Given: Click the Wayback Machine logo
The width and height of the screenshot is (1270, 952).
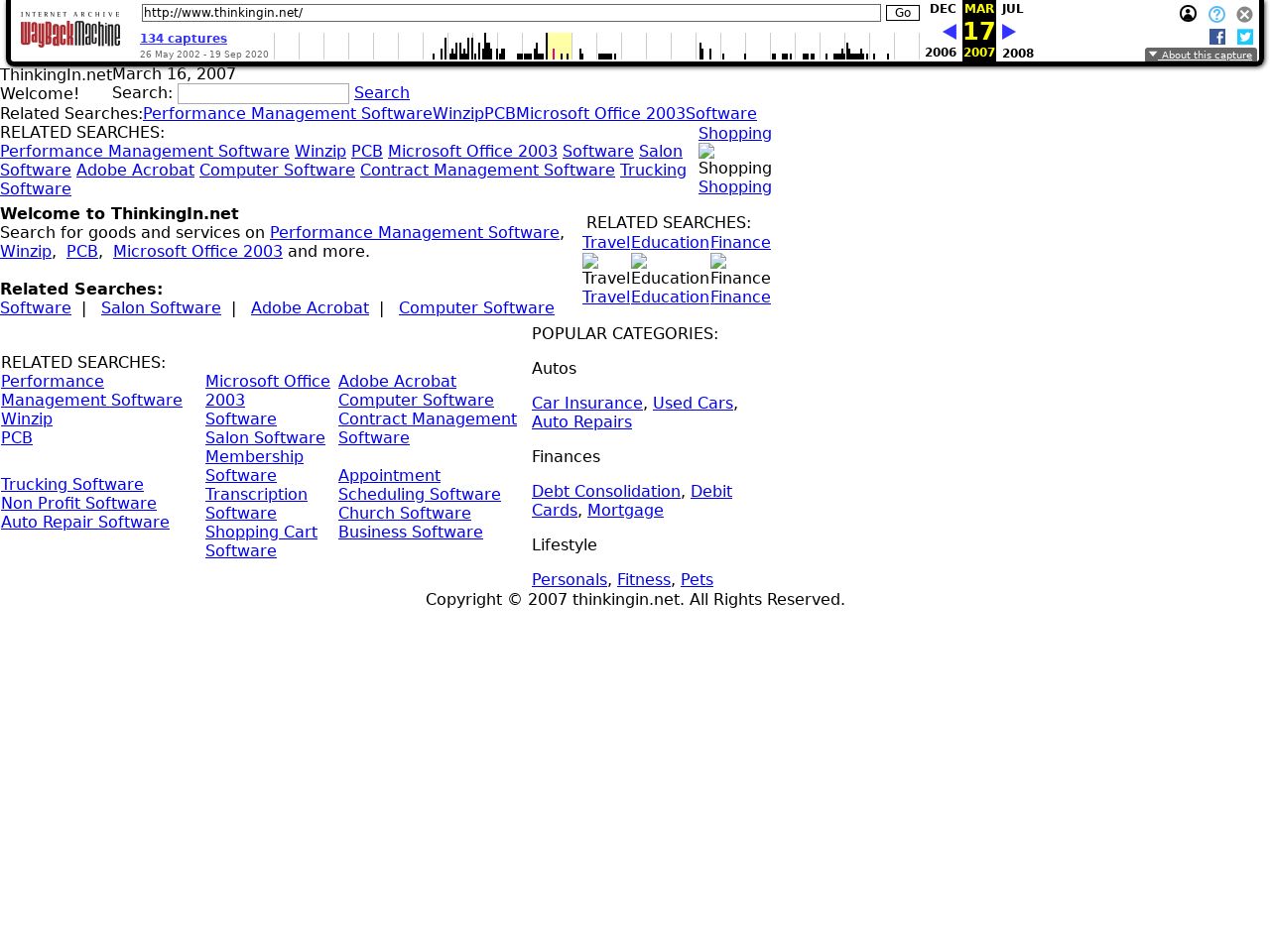Looking at the screenshot, I should click(70, 31).
